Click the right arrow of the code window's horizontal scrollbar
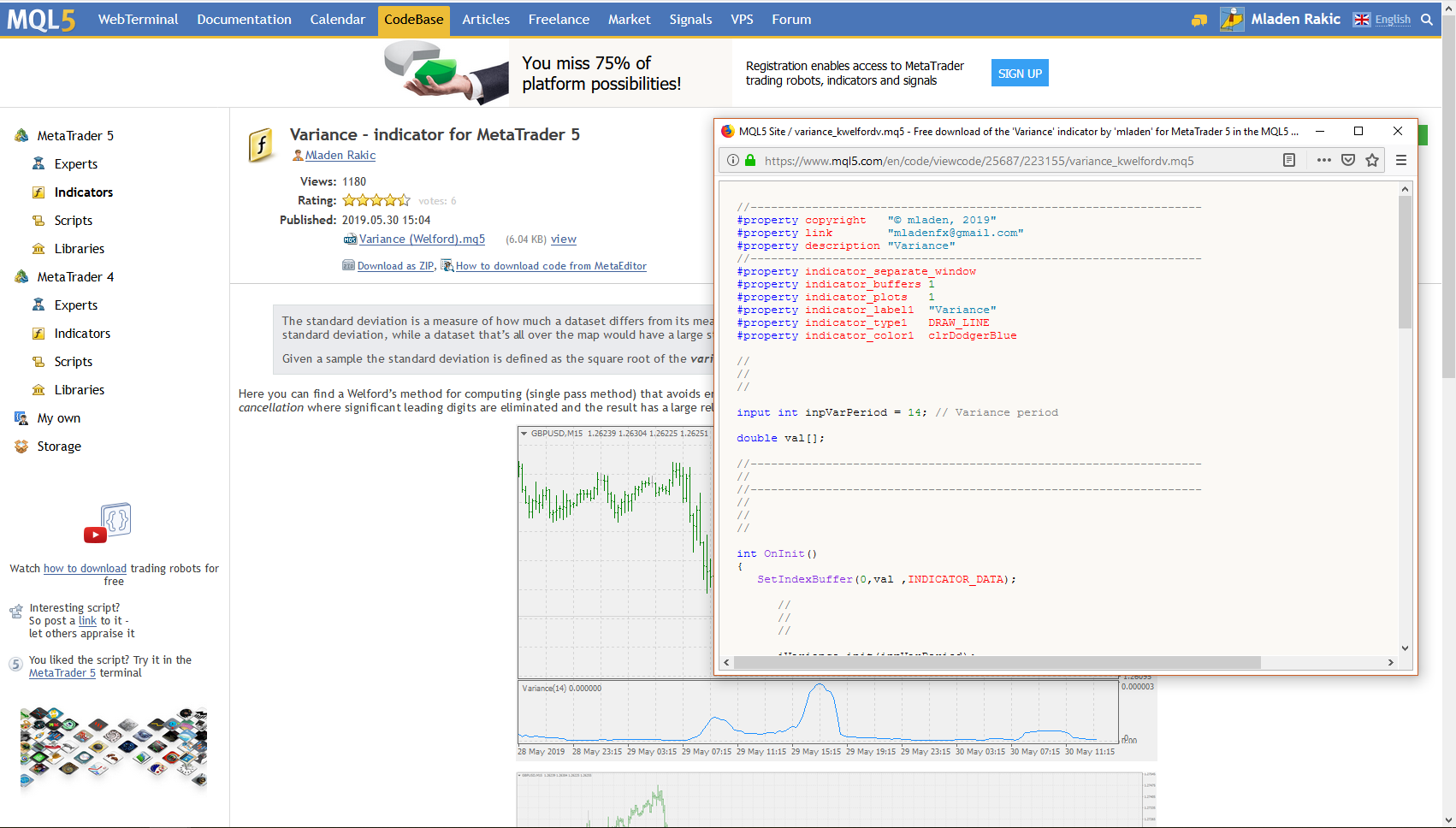The image size is (1456, 828). [x=1392, y=662]
